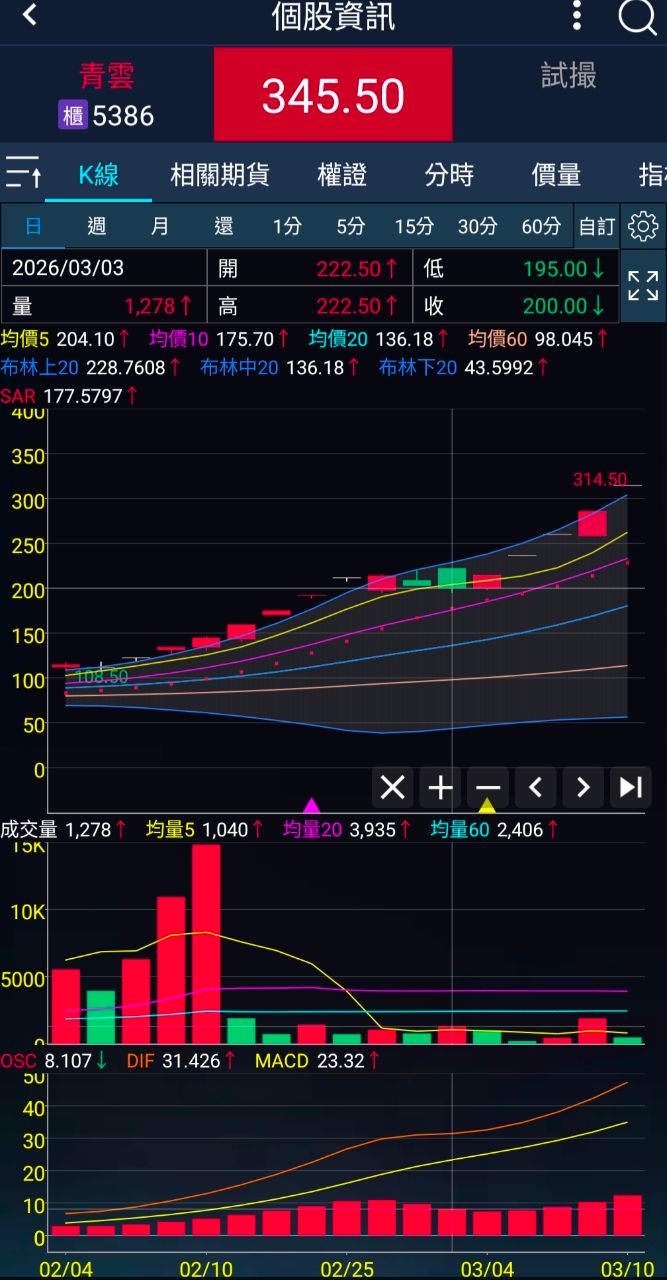This screenshot has height=1280, width=667.
Task: Close the crosshair with X button
Action: coord(393,788)
